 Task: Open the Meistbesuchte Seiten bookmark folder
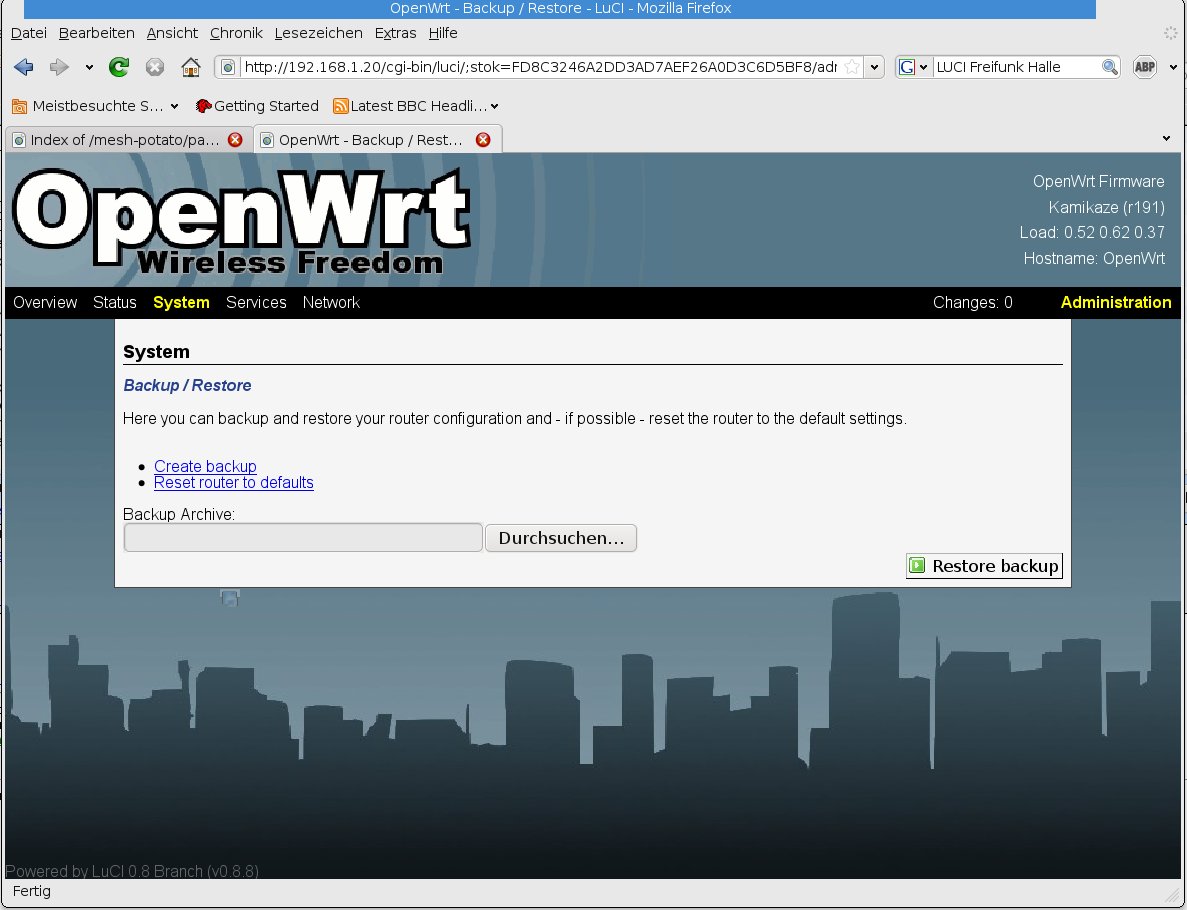tap(95, 106)
